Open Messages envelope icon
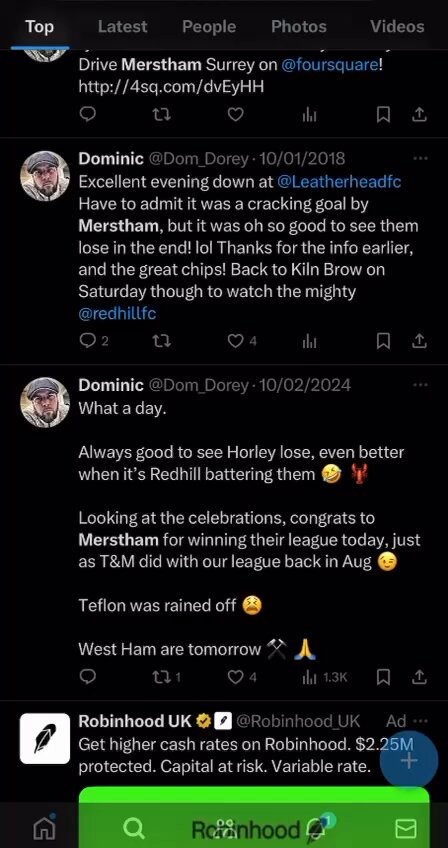Viewport: 448px width, 848px height. tap(405, 828)
